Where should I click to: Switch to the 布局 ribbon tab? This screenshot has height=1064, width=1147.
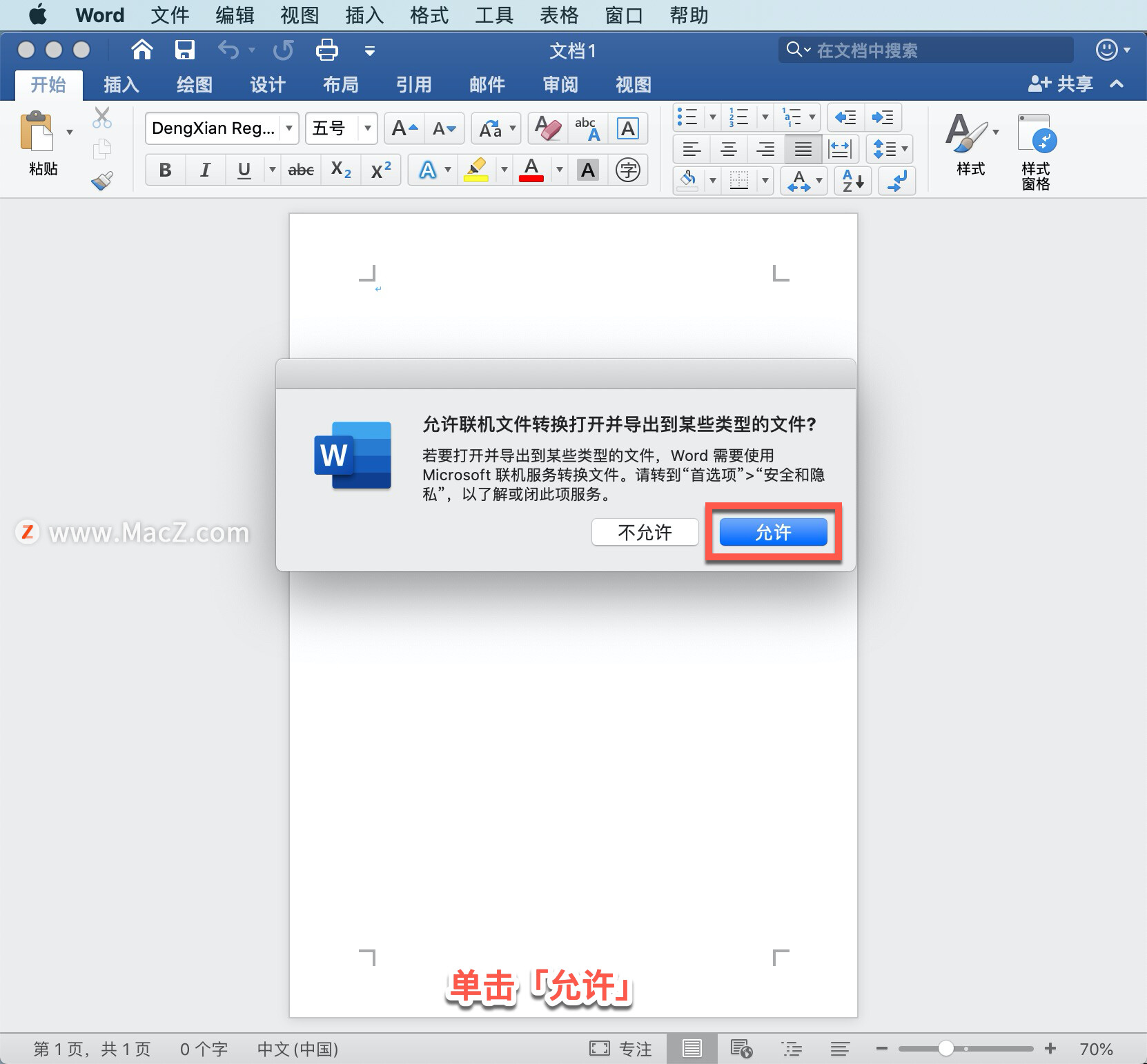(x=341, y=85)
